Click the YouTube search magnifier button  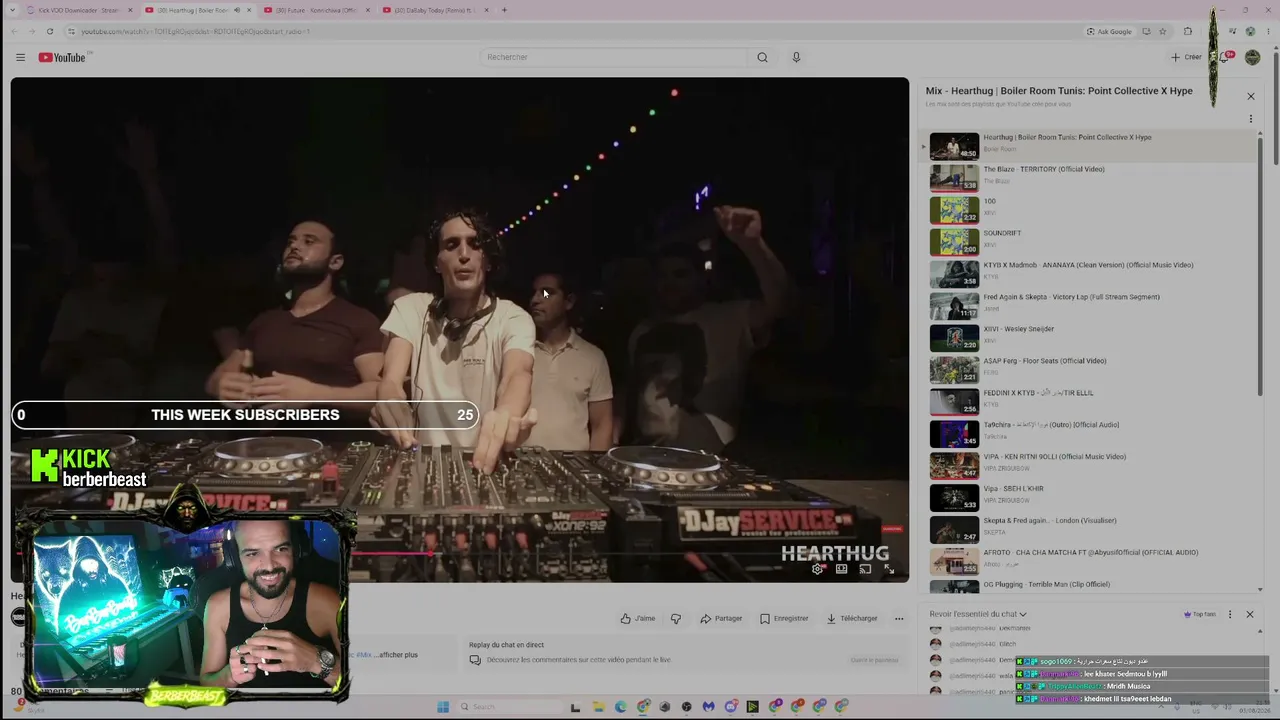pyautogui.click(x=762, y=57)
